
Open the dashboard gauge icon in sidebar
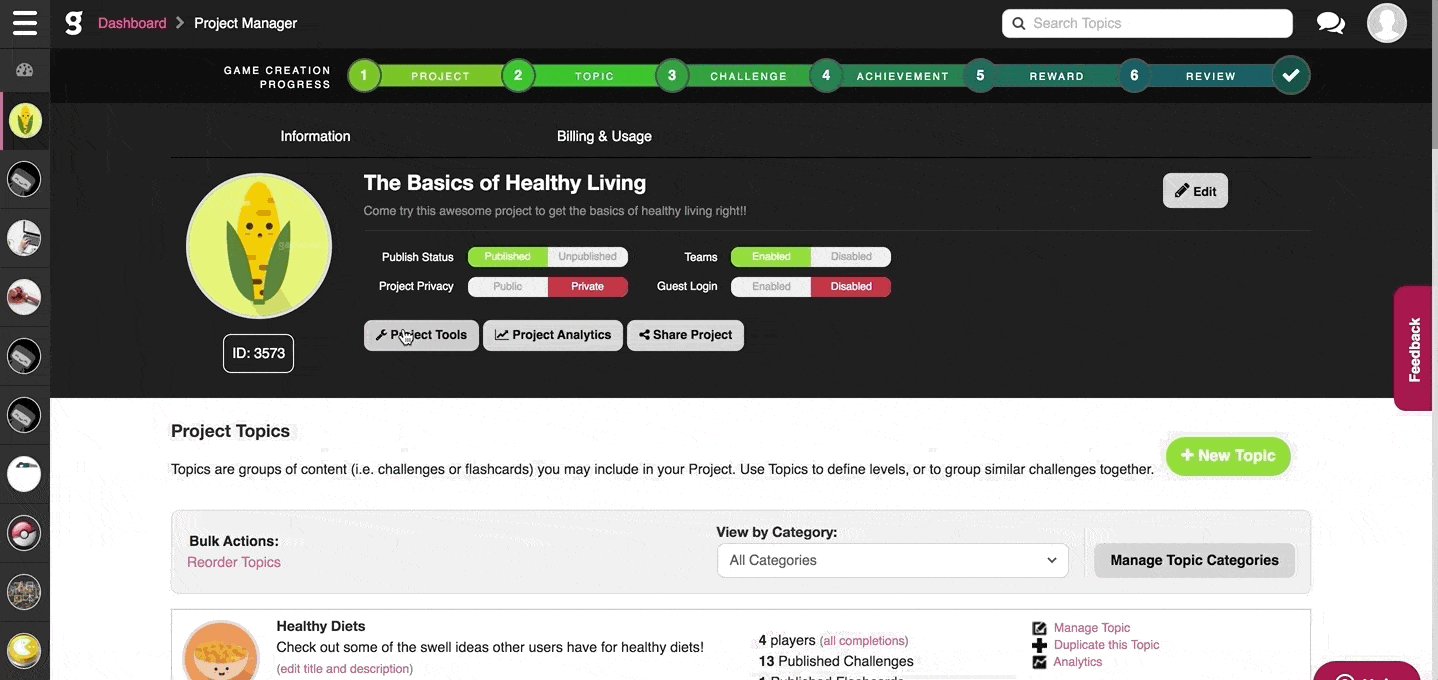pyautogui.click(x=25, y=70)
